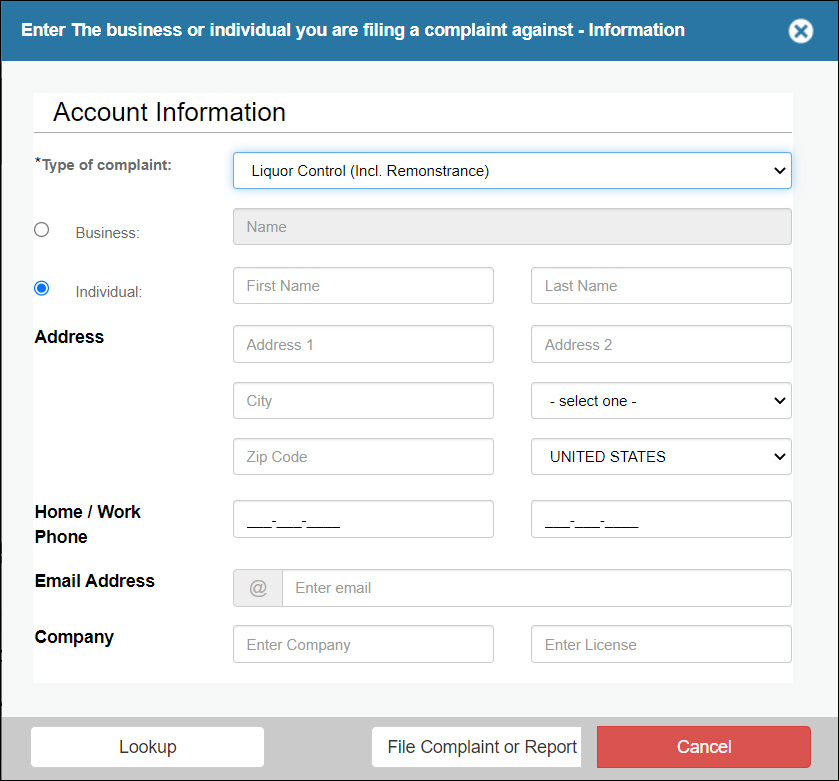Click the Lookup button
Image resolution: width=839 pixels, height=781 pixels.
coord(147,747)
